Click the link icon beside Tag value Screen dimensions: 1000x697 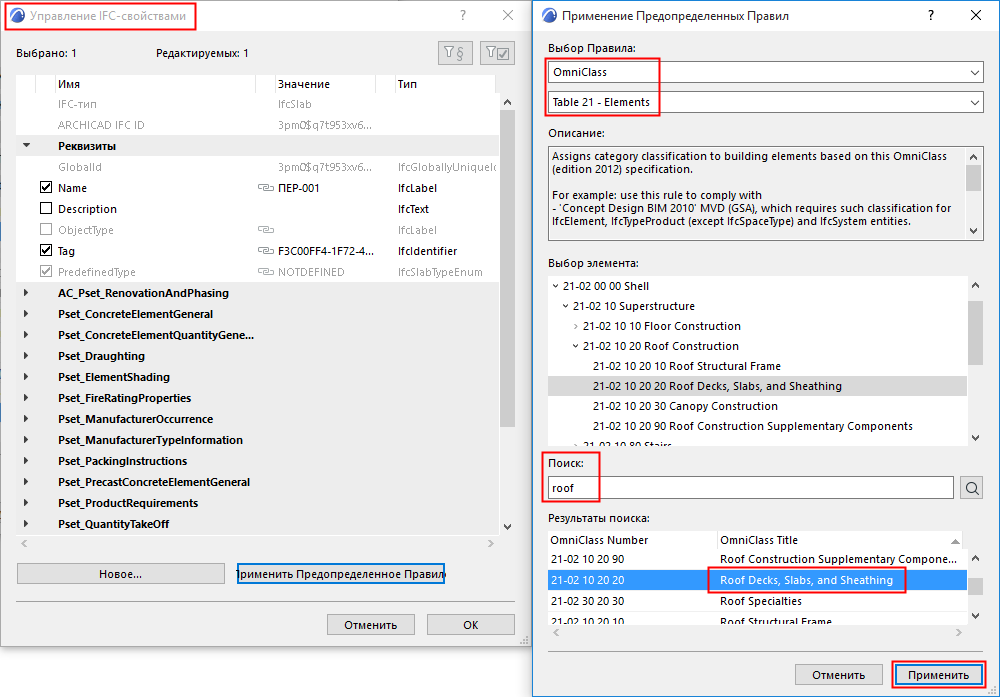coord(265,251)
